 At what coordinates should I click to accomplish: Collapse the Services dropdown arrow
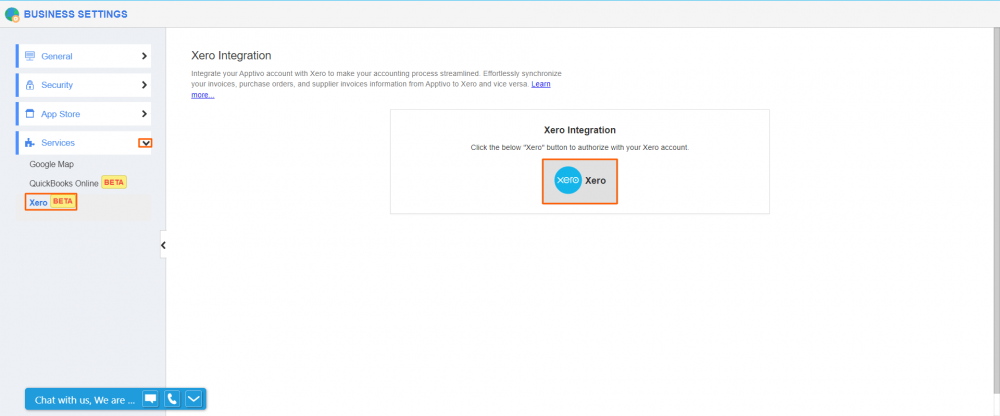(x=145, y=143)
